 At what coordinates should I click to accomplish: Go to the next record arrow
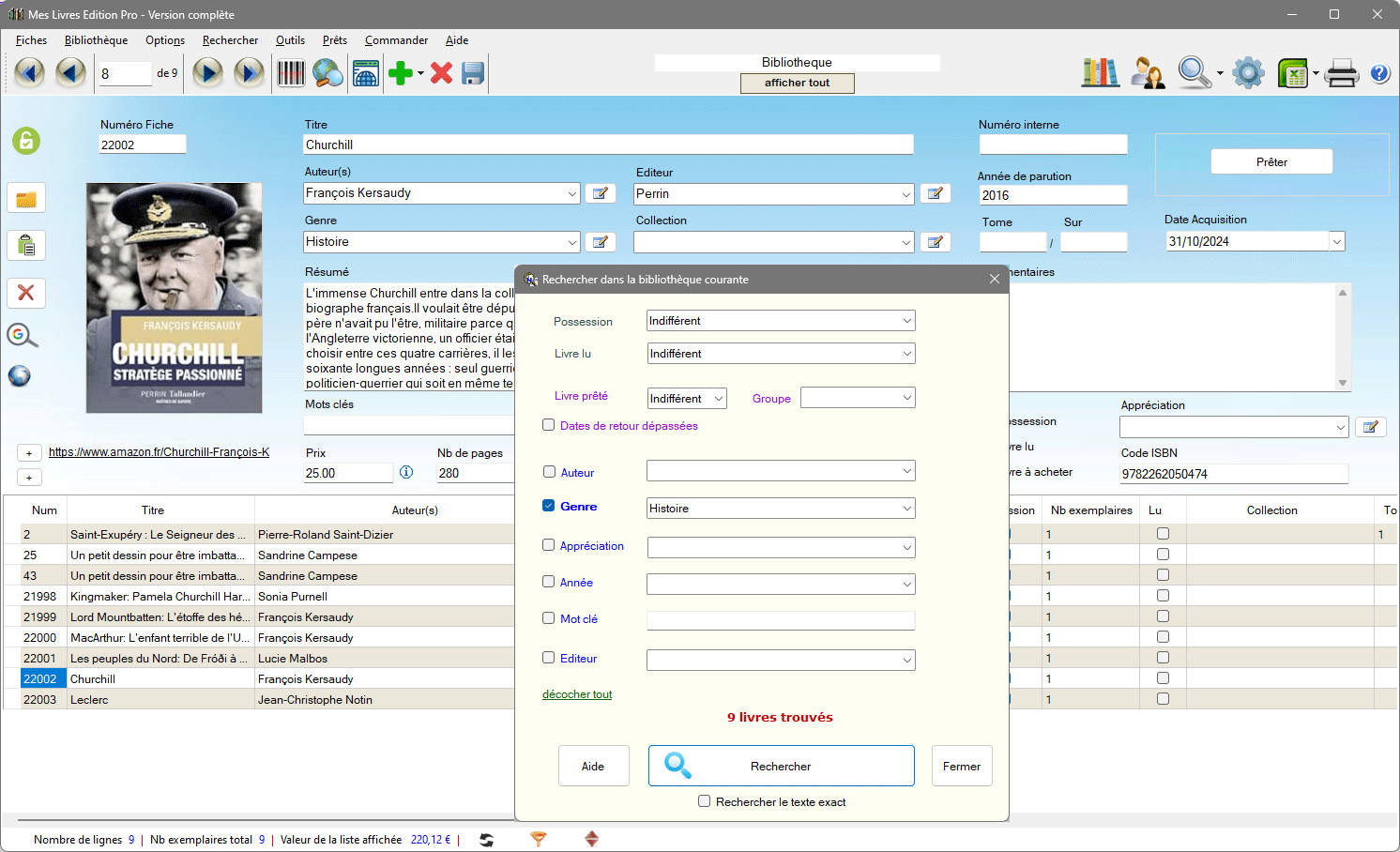pyautogui.click(x=207, y=73)
